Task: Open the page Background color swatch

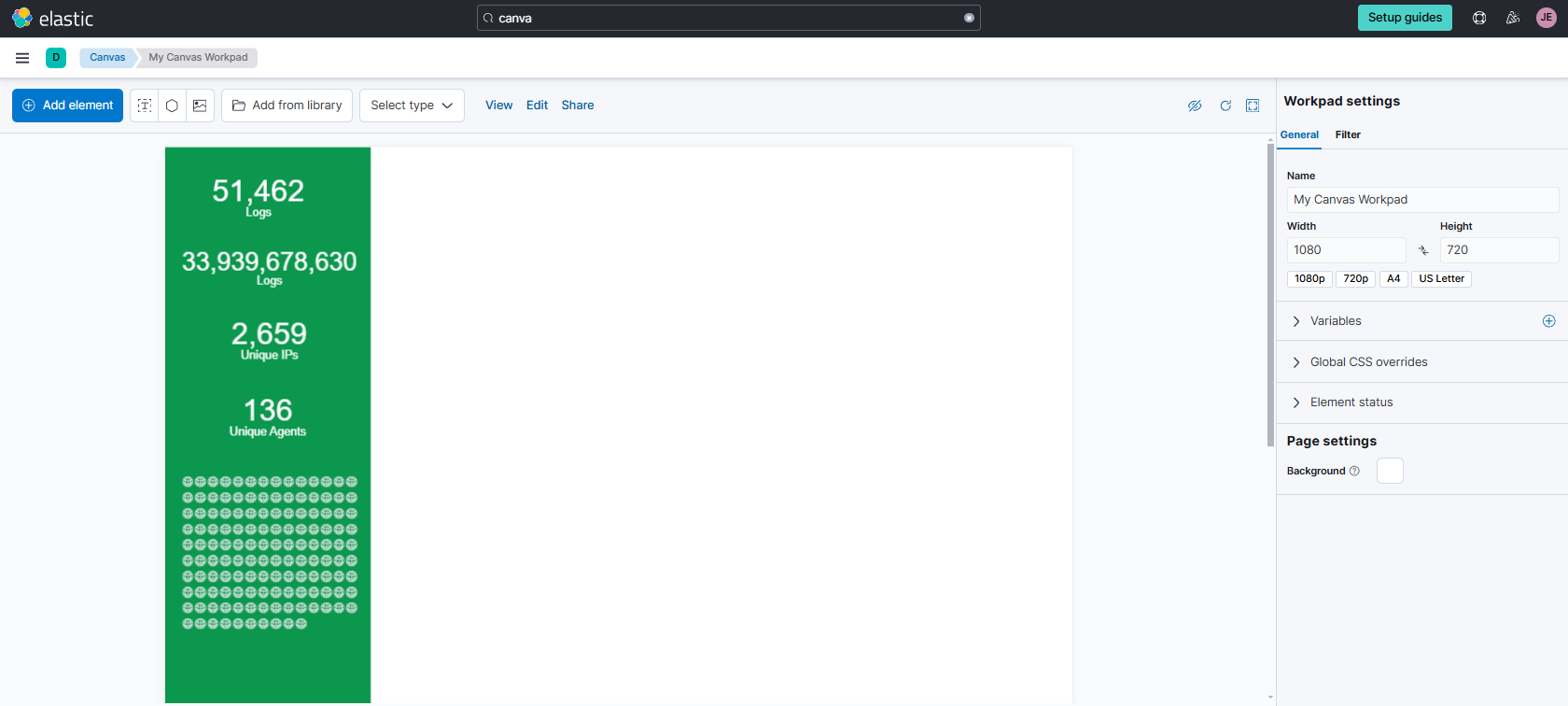Action: (x=1390, y=471)
